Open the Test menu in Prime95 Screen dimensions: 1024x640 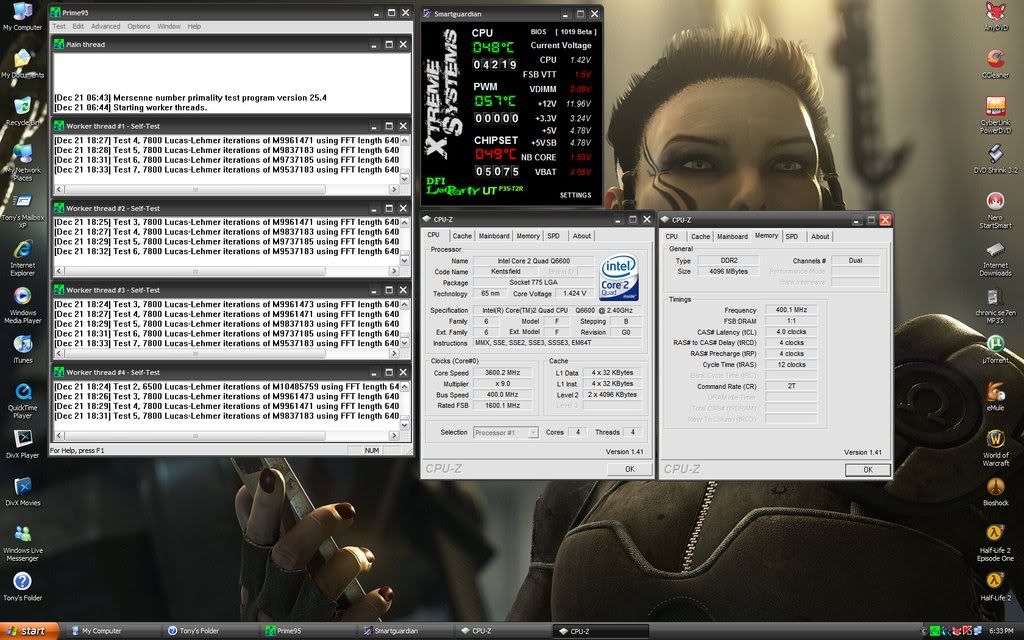(59, 27)
